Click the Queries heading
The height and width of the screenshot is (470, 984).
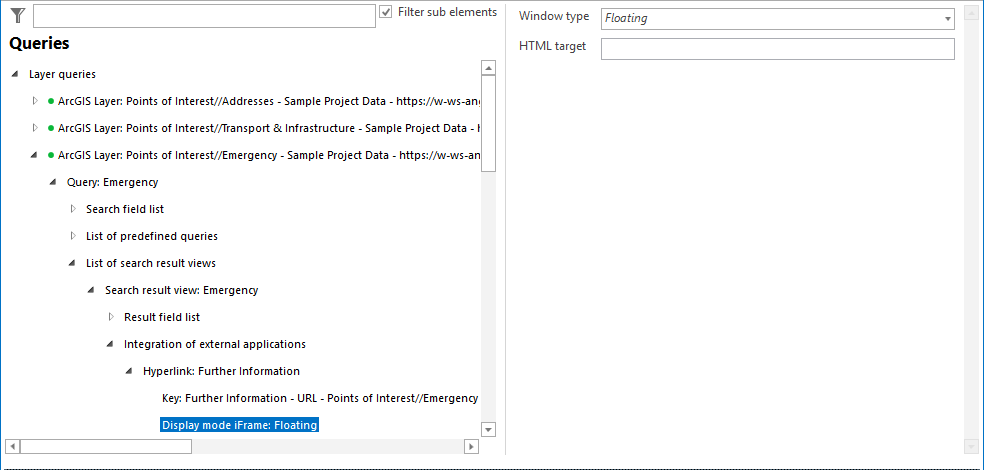39,43
